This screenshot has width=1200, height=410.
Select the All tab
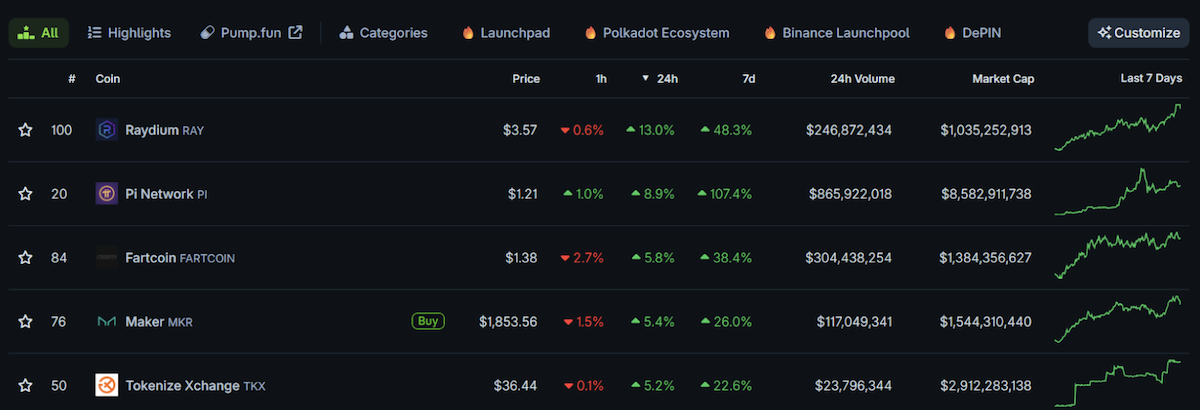[x=39, y=33]
